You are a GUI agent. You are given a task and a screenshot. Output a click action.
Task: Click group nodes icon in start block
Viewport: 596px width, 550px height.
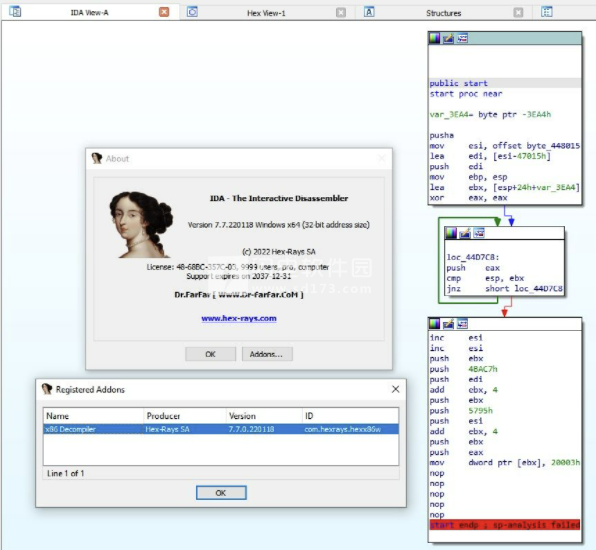point(462,38)
